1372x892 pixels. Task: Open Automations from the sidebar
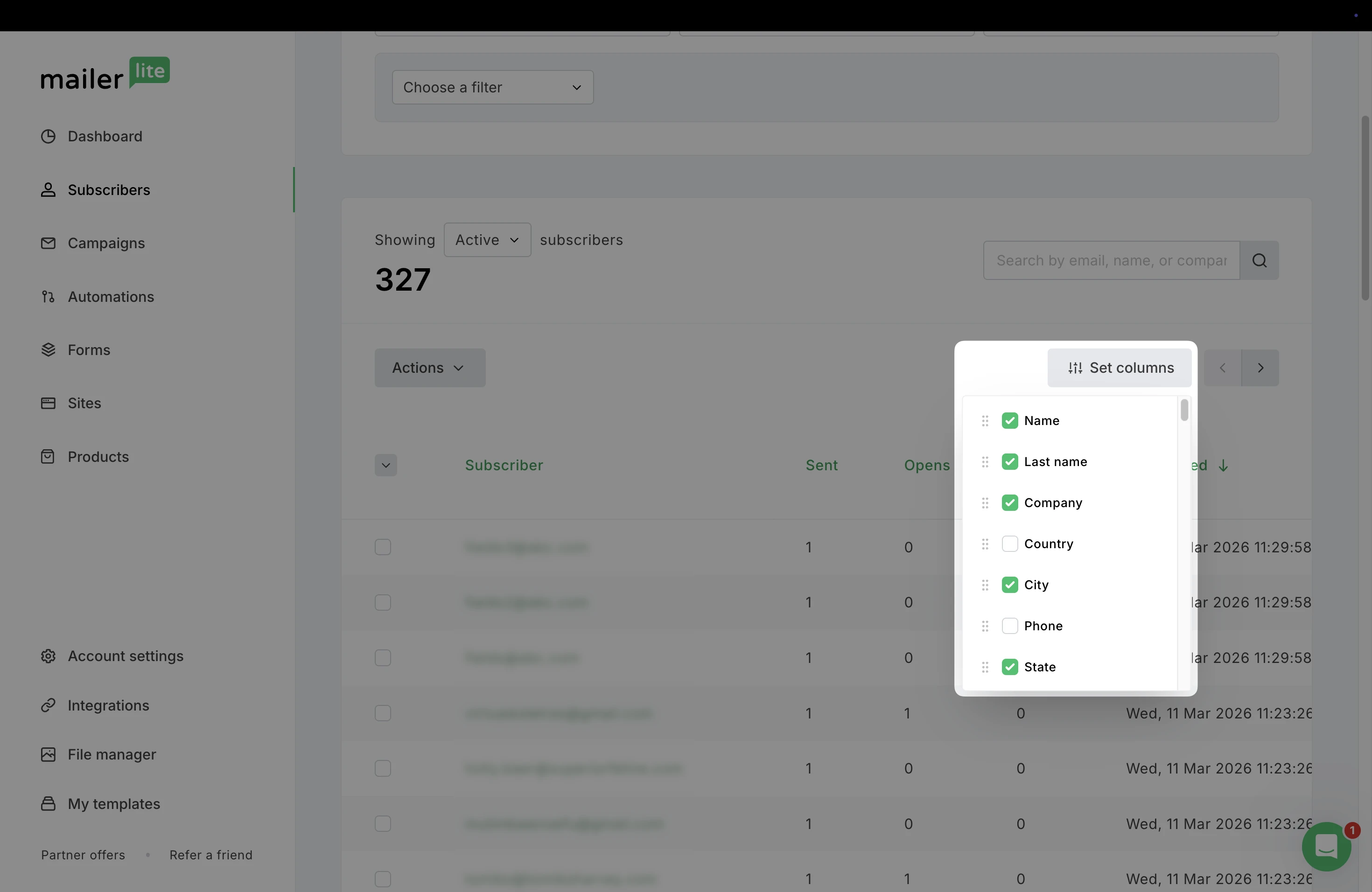click(111, 297)
